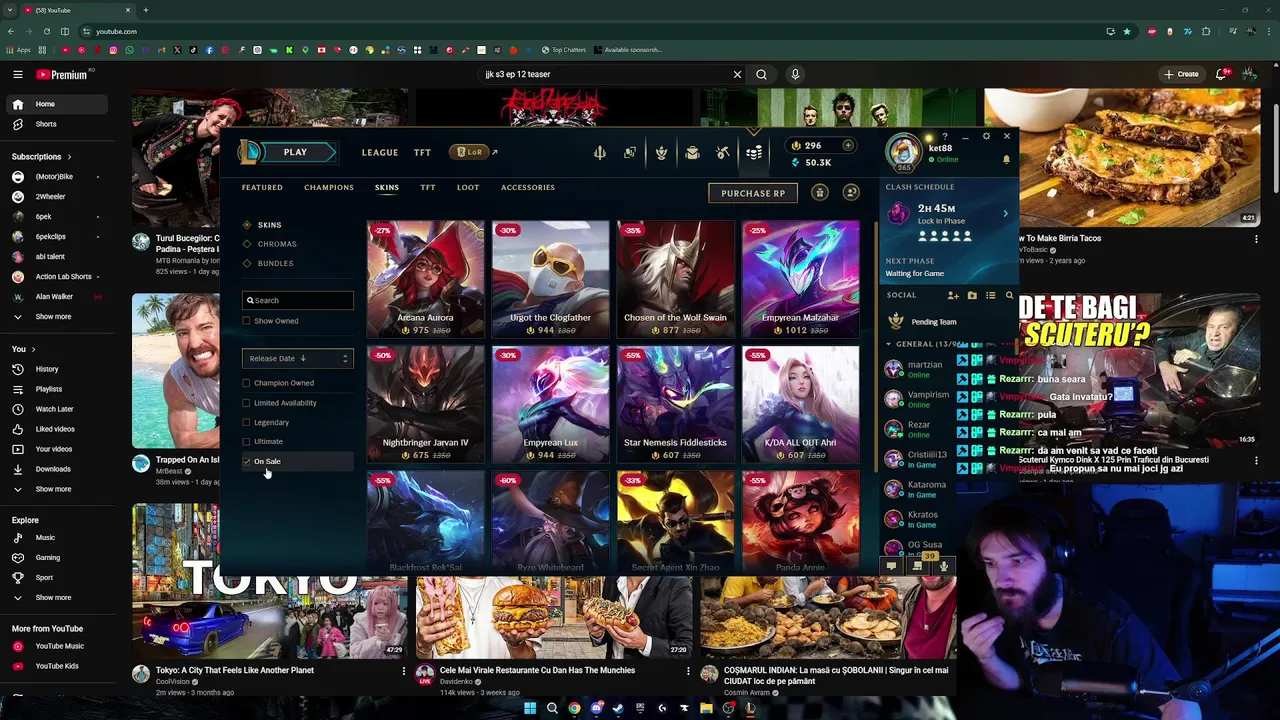The height and width of the screenshot is (720, 1280).
Task: Collapse the General friends group
Action: click(888, 344)
